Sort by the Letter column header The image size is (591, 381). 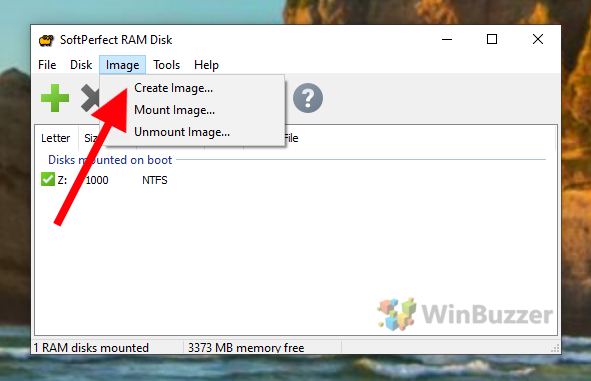pos(56,138)
